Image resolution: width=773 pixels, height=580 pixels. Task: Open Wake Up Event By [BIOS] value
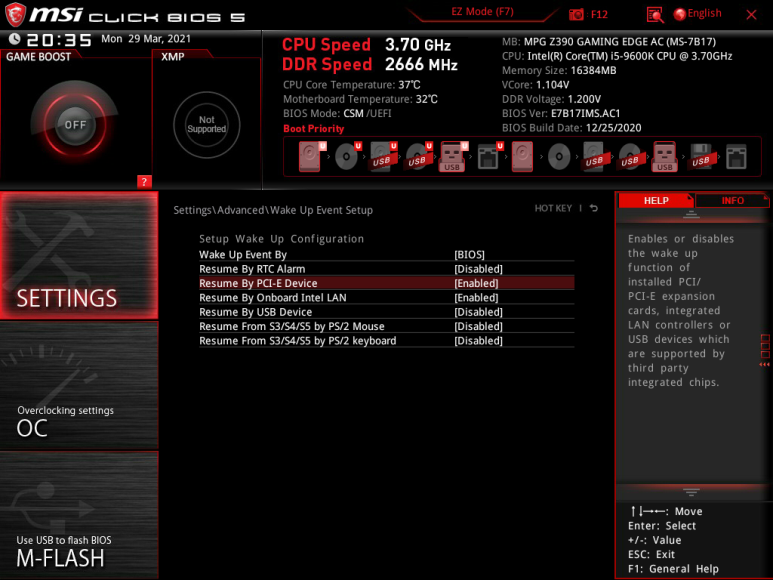click(469, 255)
